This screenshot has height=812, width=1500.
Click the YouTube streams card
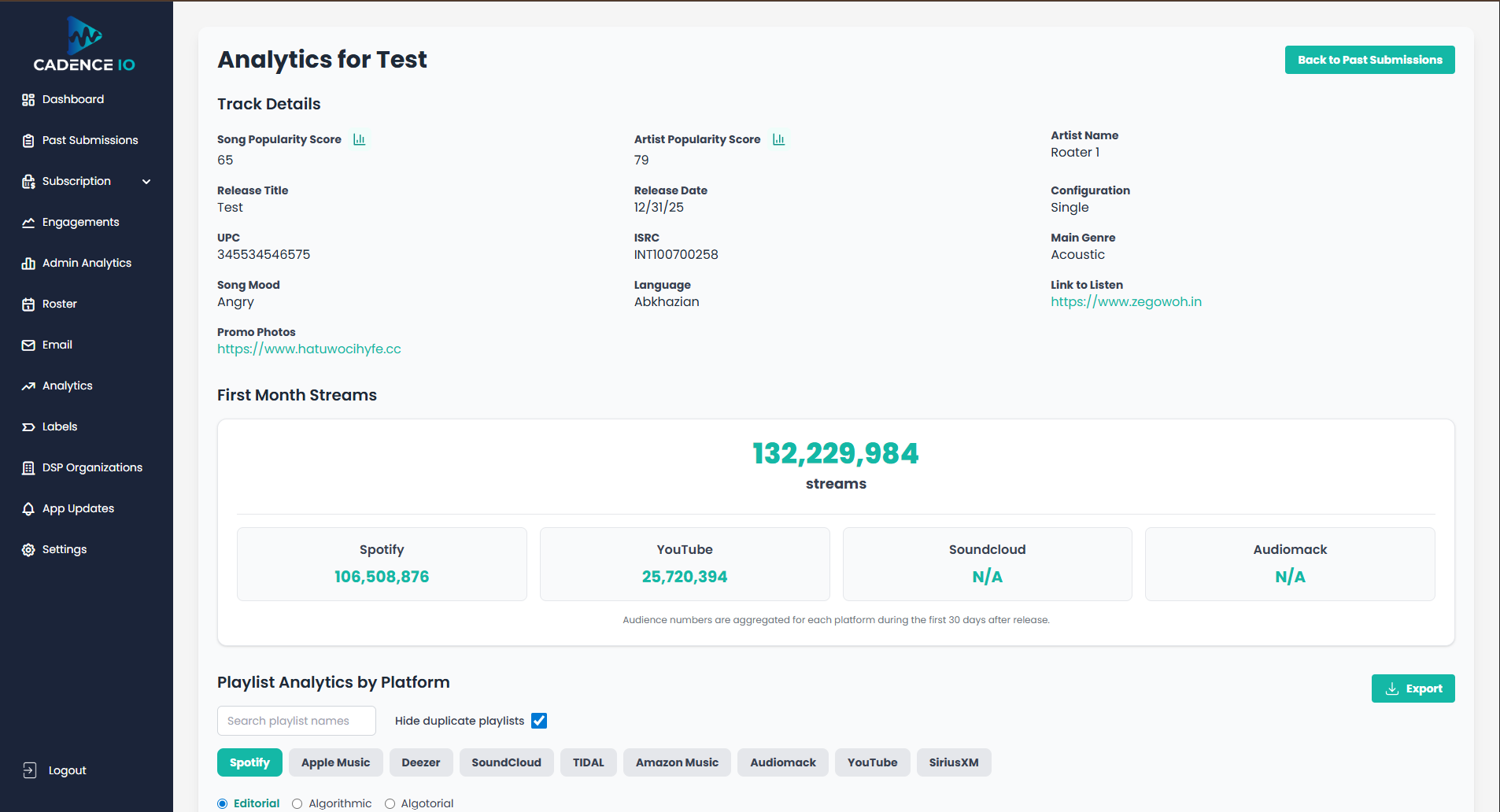pos(685,564)
